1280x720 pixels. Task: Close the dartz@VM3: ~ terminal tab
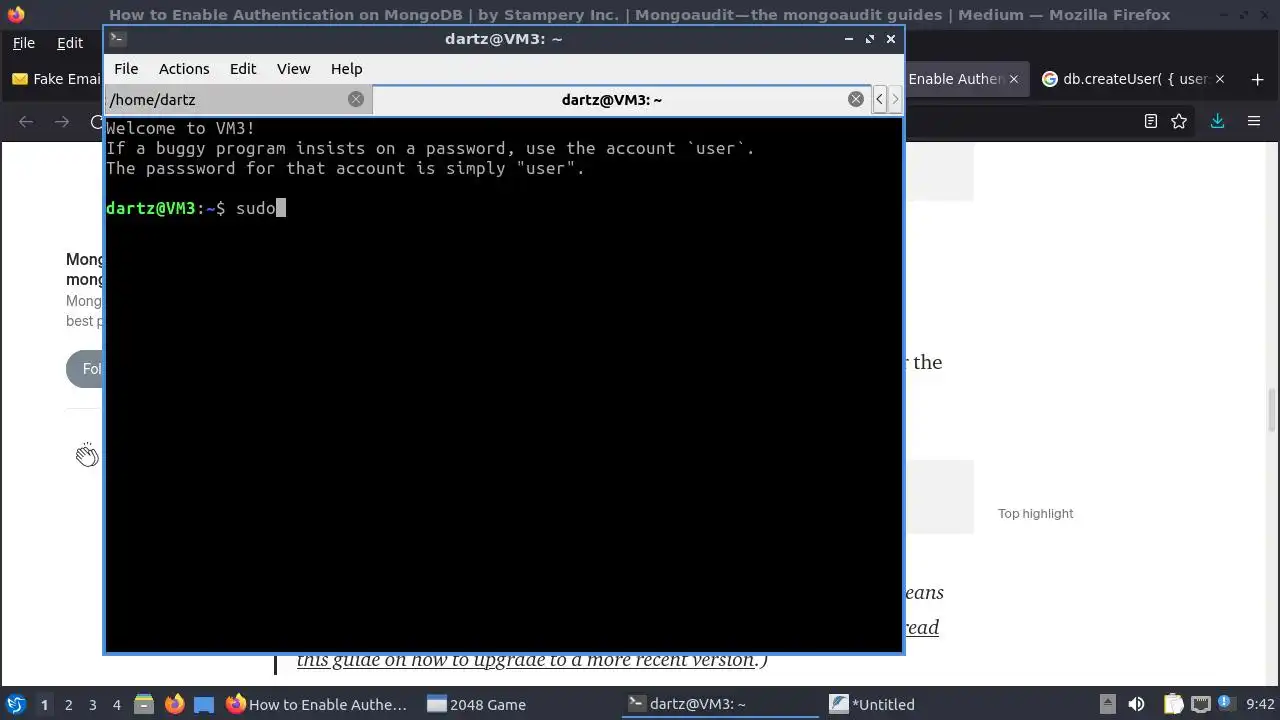[x=855, y=99]
